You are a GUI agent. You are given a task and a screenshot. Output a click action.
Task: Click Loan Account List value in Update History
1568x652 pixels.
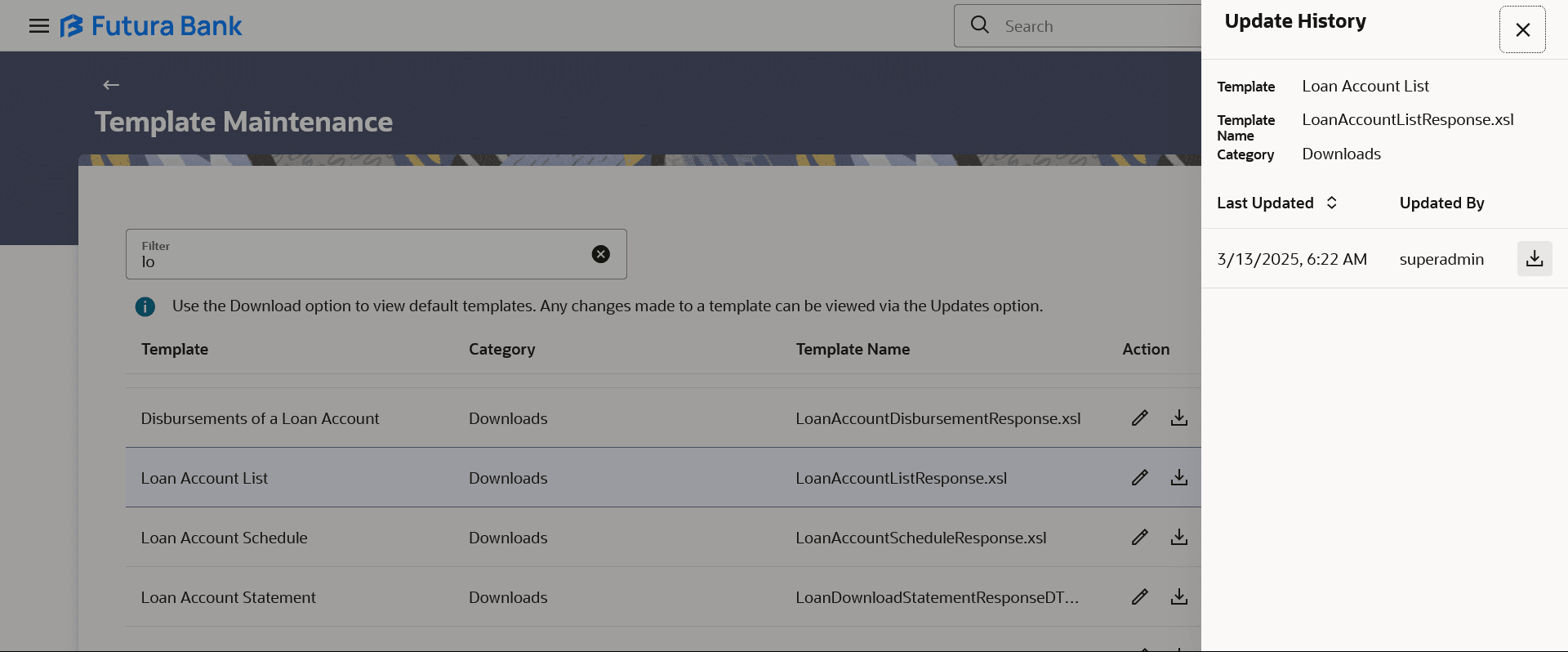coord(1365,86)
